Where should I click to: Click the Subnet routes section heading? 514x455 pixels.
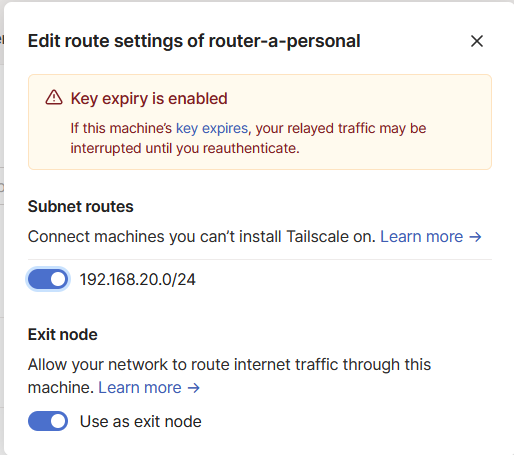tap(81, 206)
